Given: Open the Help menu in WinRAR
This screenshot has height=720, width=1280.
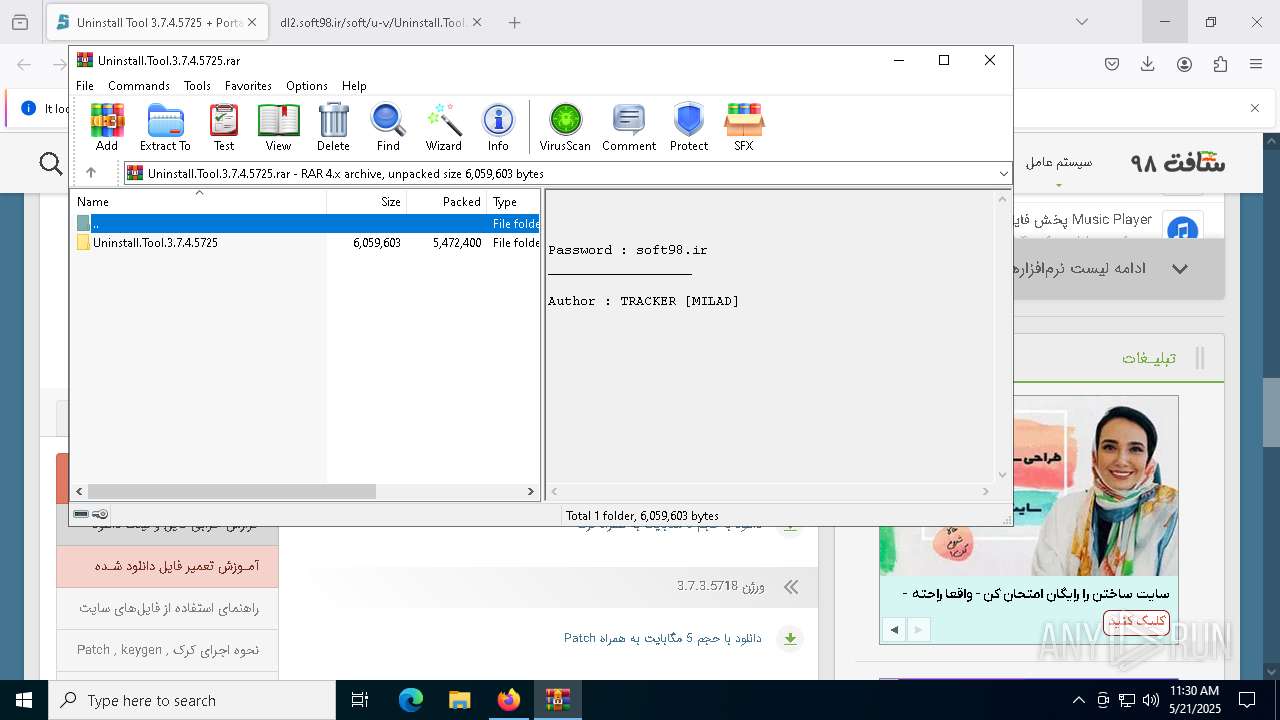Looking at the screenshot, I should point(354,86).
